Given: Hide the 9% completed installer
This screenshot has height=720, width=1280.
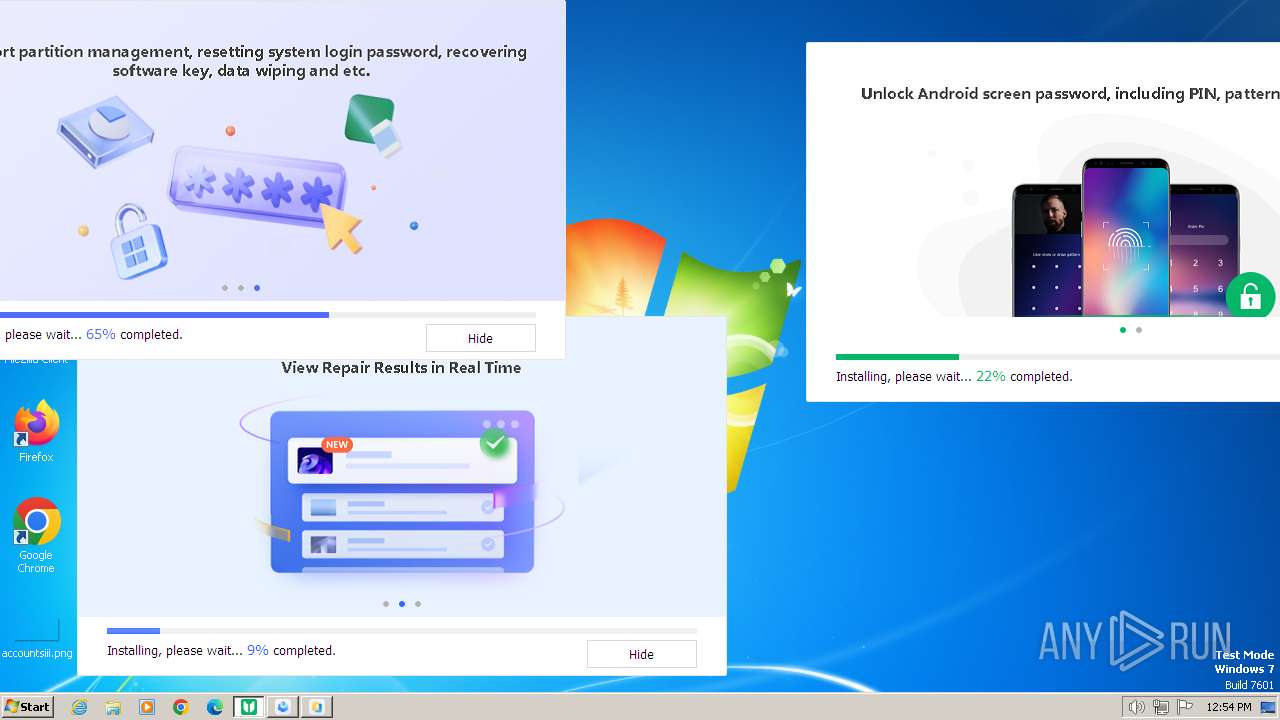Looking at the screenshot, I should 641,654.
